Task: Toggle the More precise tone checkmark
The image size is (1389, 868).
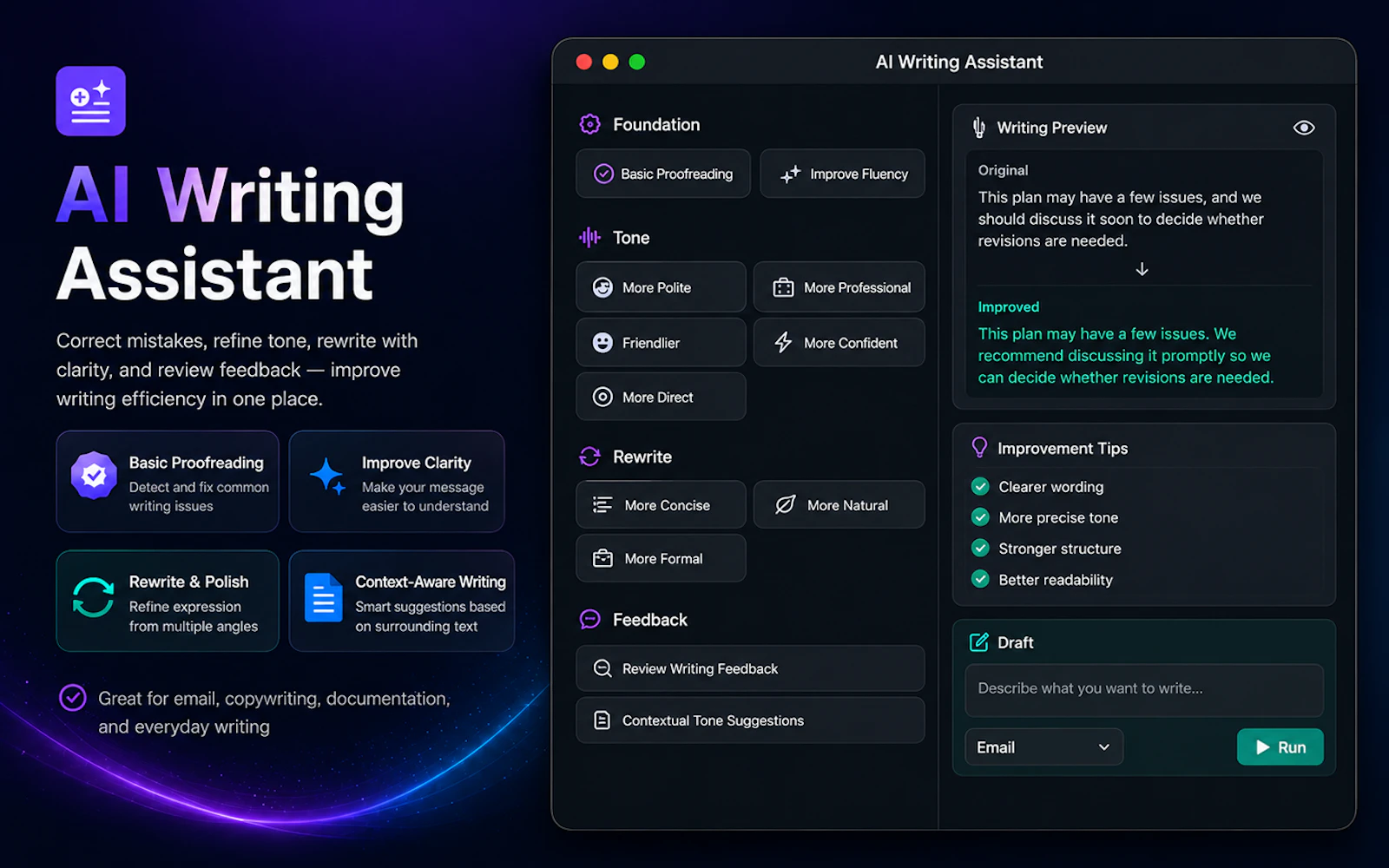Action: [x=980, y=517]
